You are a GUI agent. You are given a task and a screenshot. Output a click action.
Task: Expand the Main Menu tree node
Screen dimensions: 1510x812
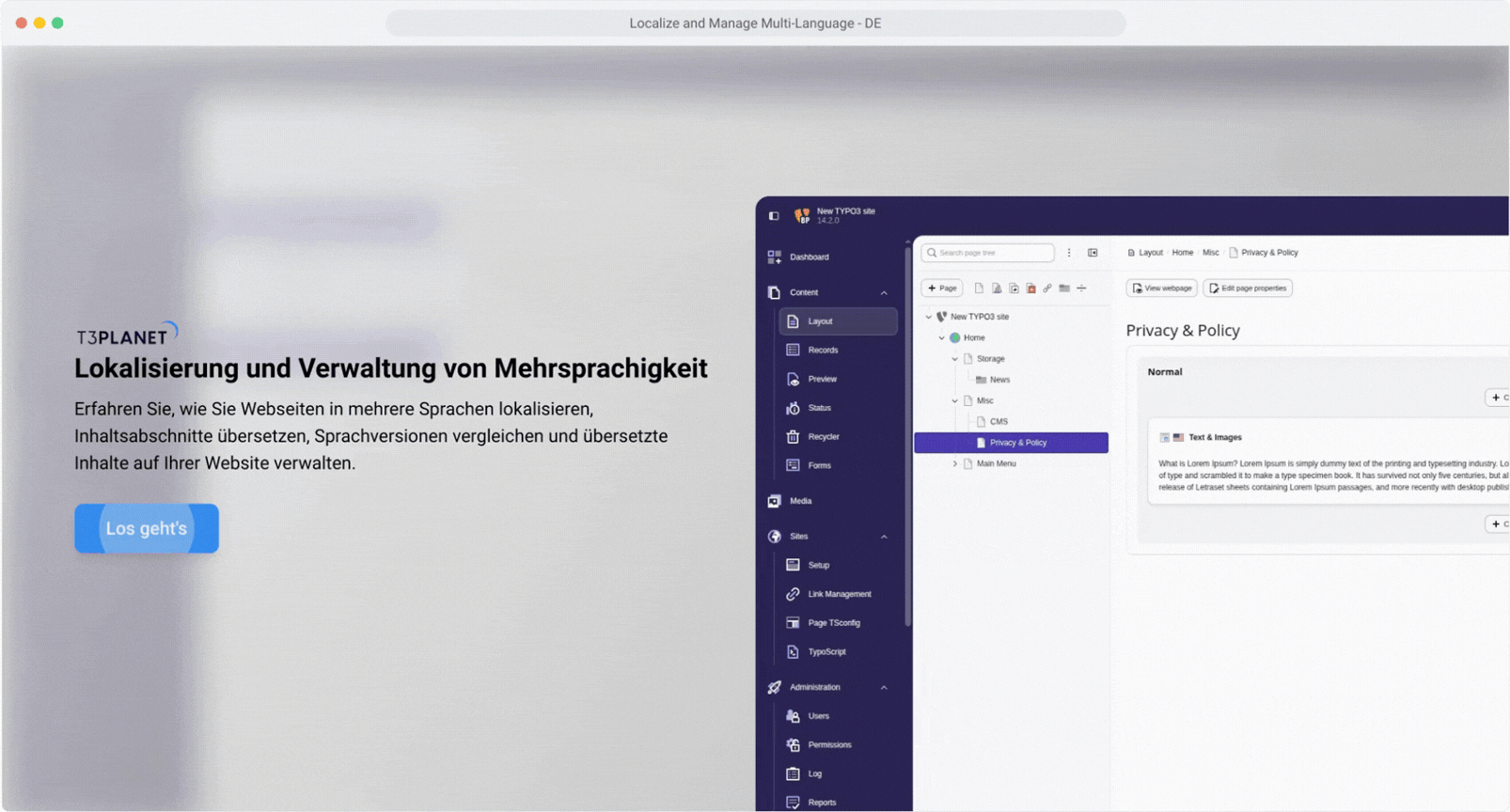(955, 463)
